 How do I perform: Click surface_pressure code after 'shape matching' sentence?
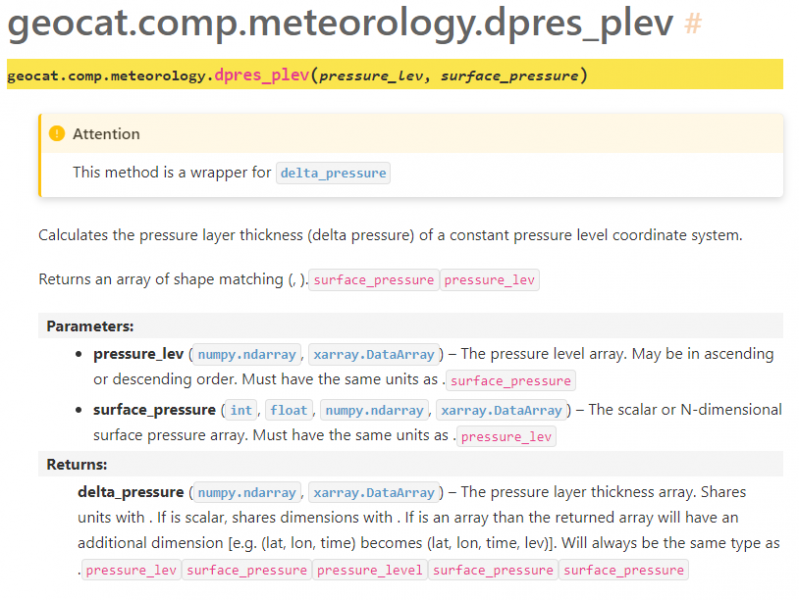pos(374,280)
